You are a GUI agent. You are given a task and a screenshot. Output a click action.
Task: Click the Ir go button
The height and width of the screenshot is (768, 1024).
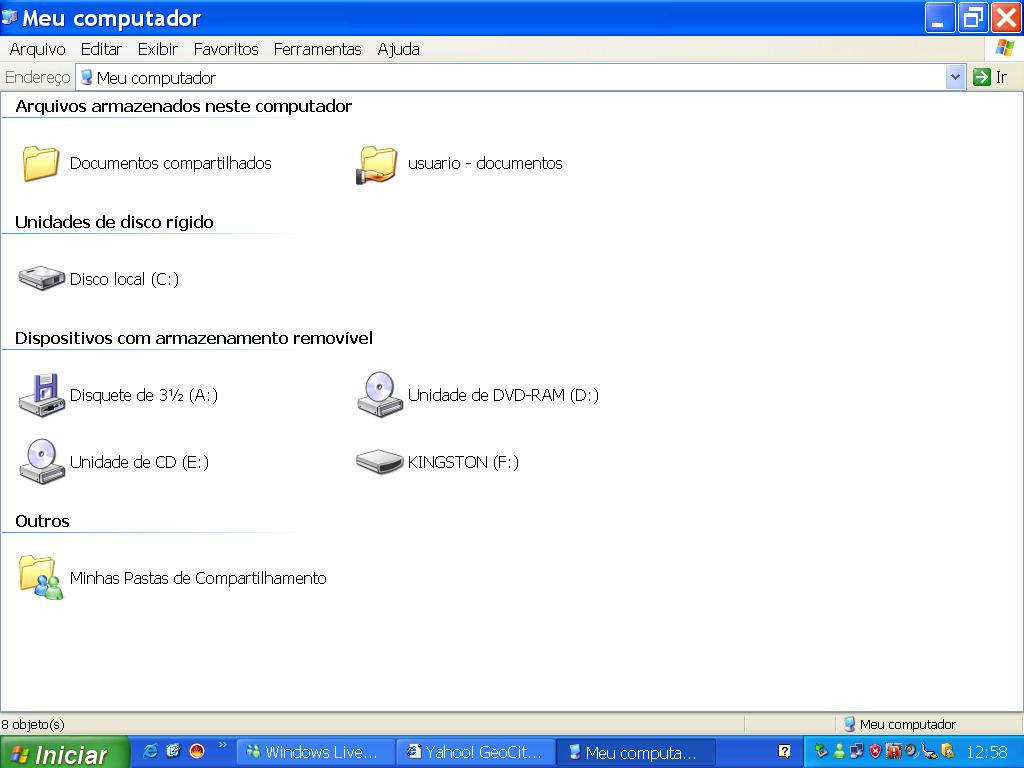[x=990, y=77]
